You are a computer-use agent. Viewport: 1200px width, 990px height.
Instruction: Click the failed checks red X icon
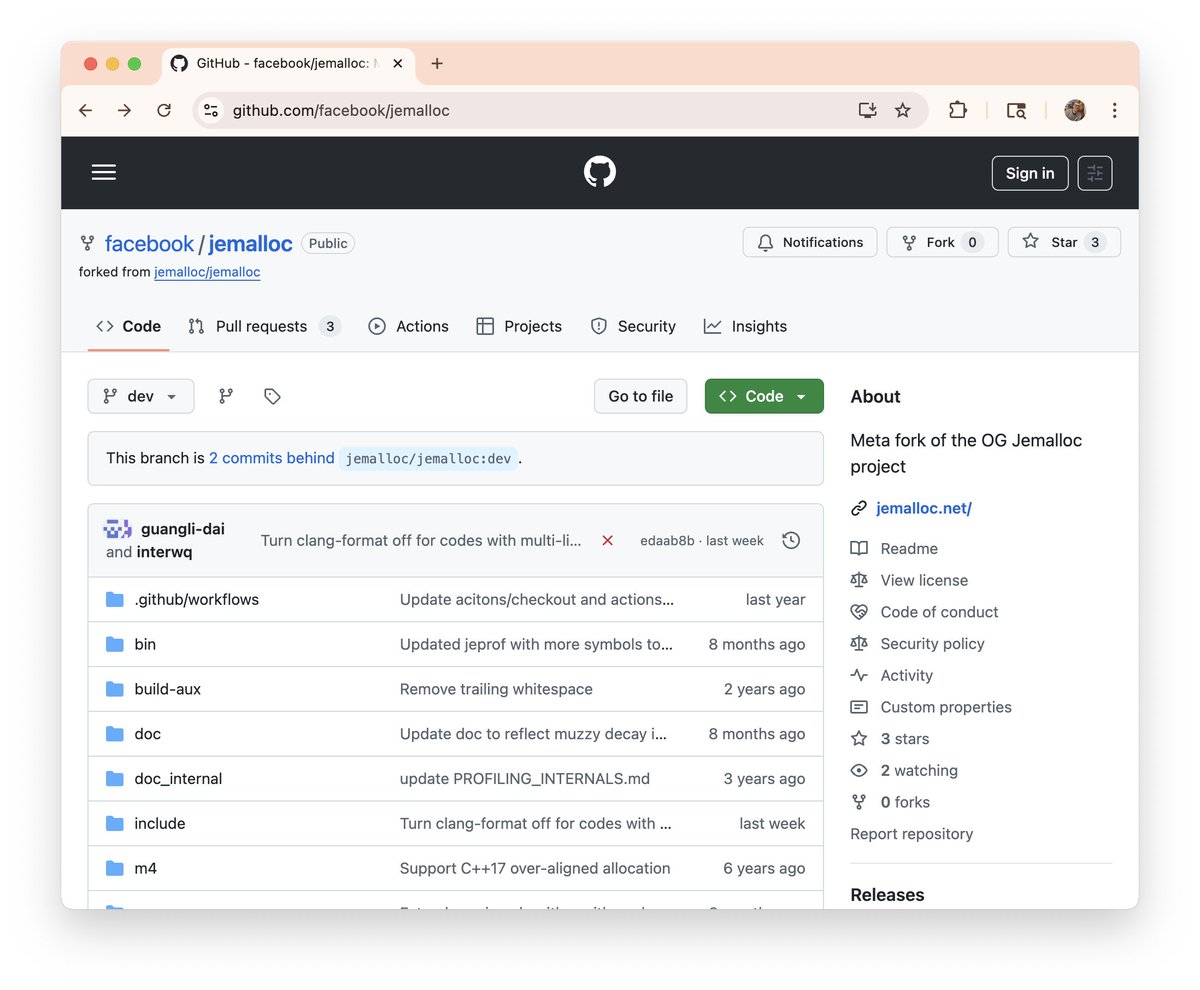607,540
